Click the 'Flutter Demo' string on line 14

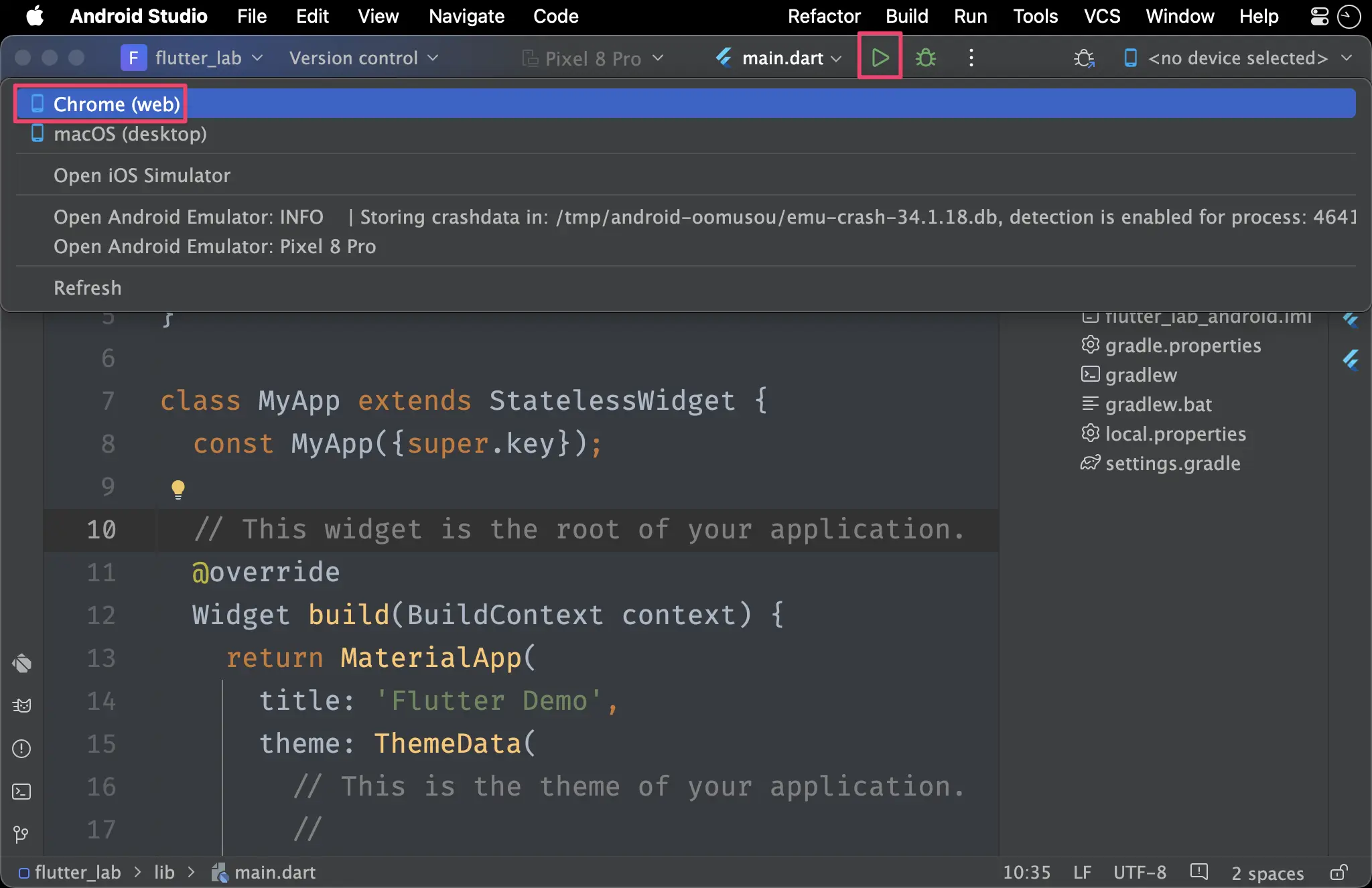[489, 700]
